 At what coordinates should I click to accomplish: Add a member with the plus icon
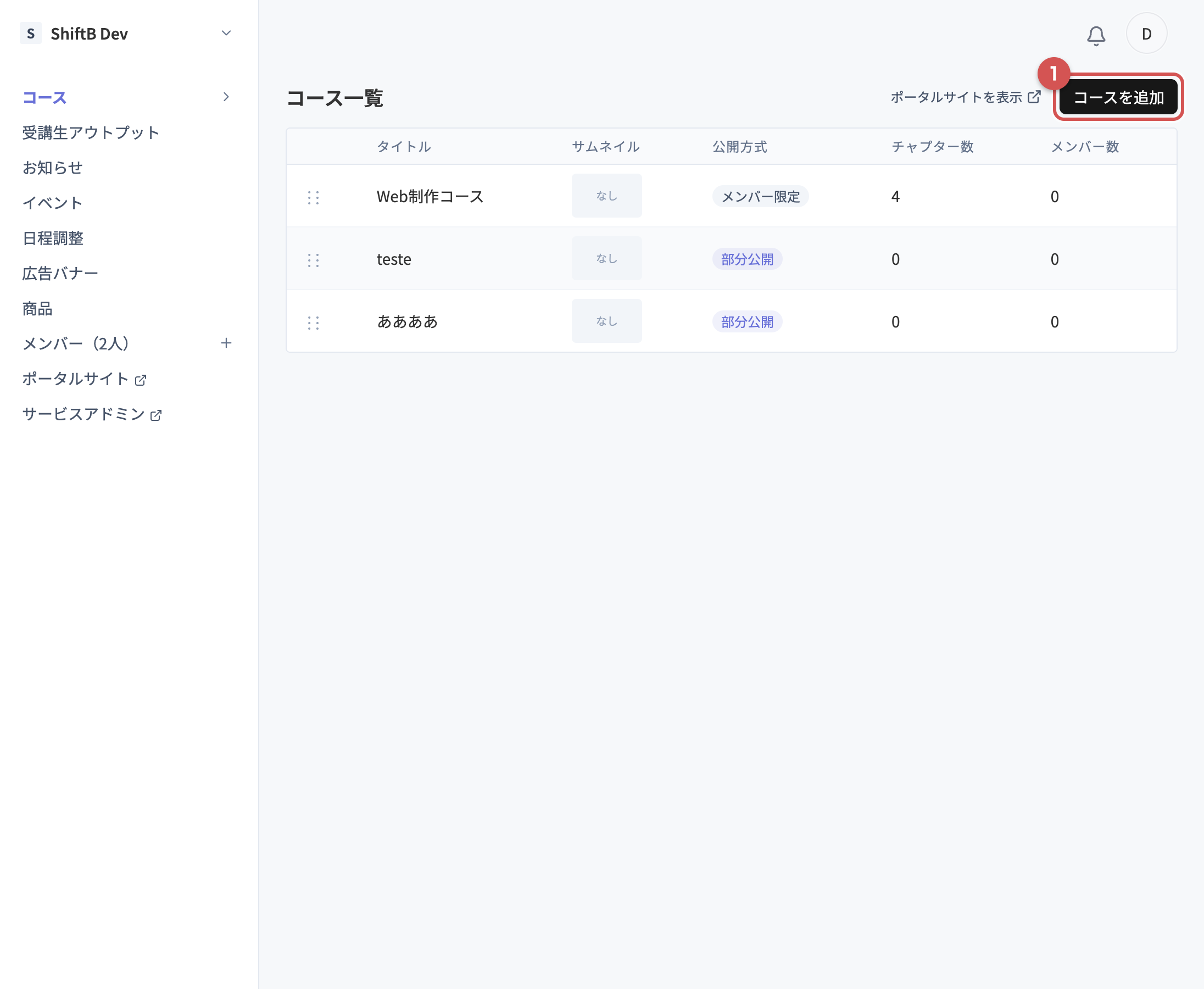coord(226,343)
